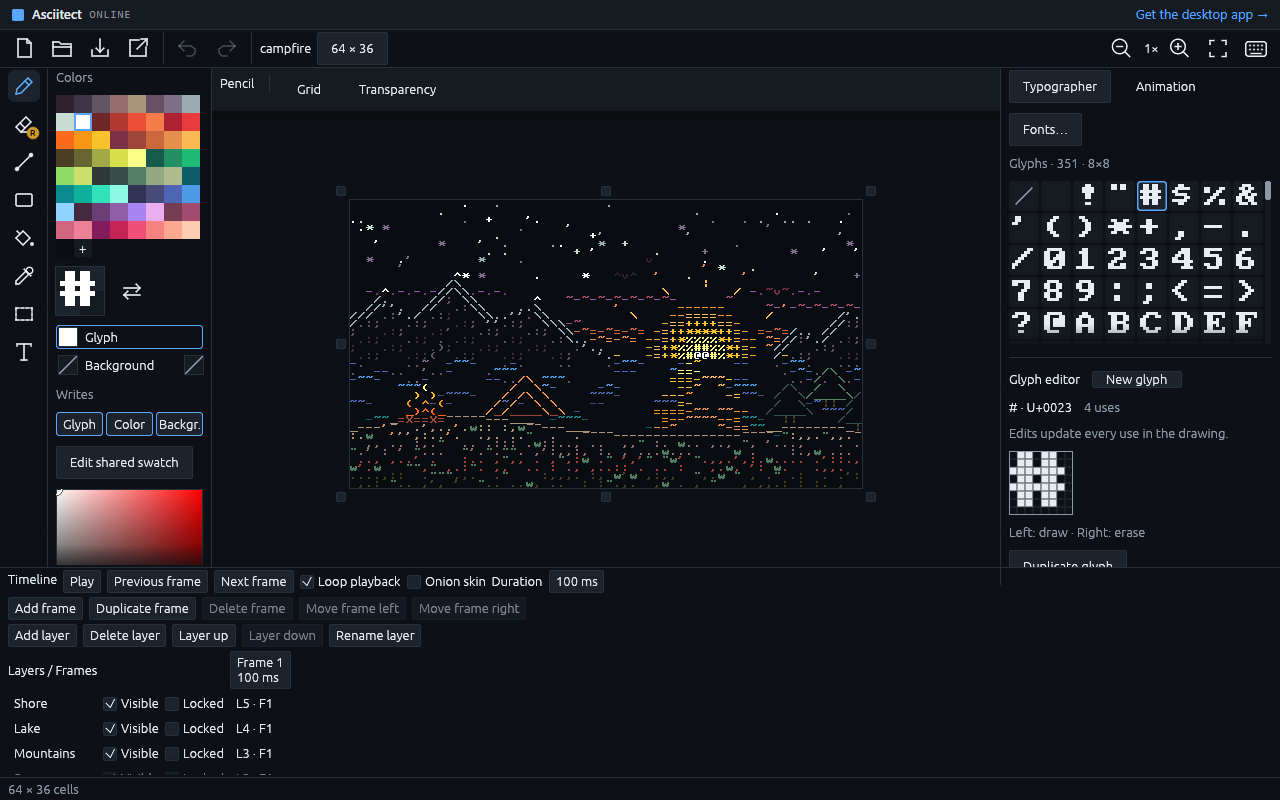Enable Onion skin

pos(414,581)
